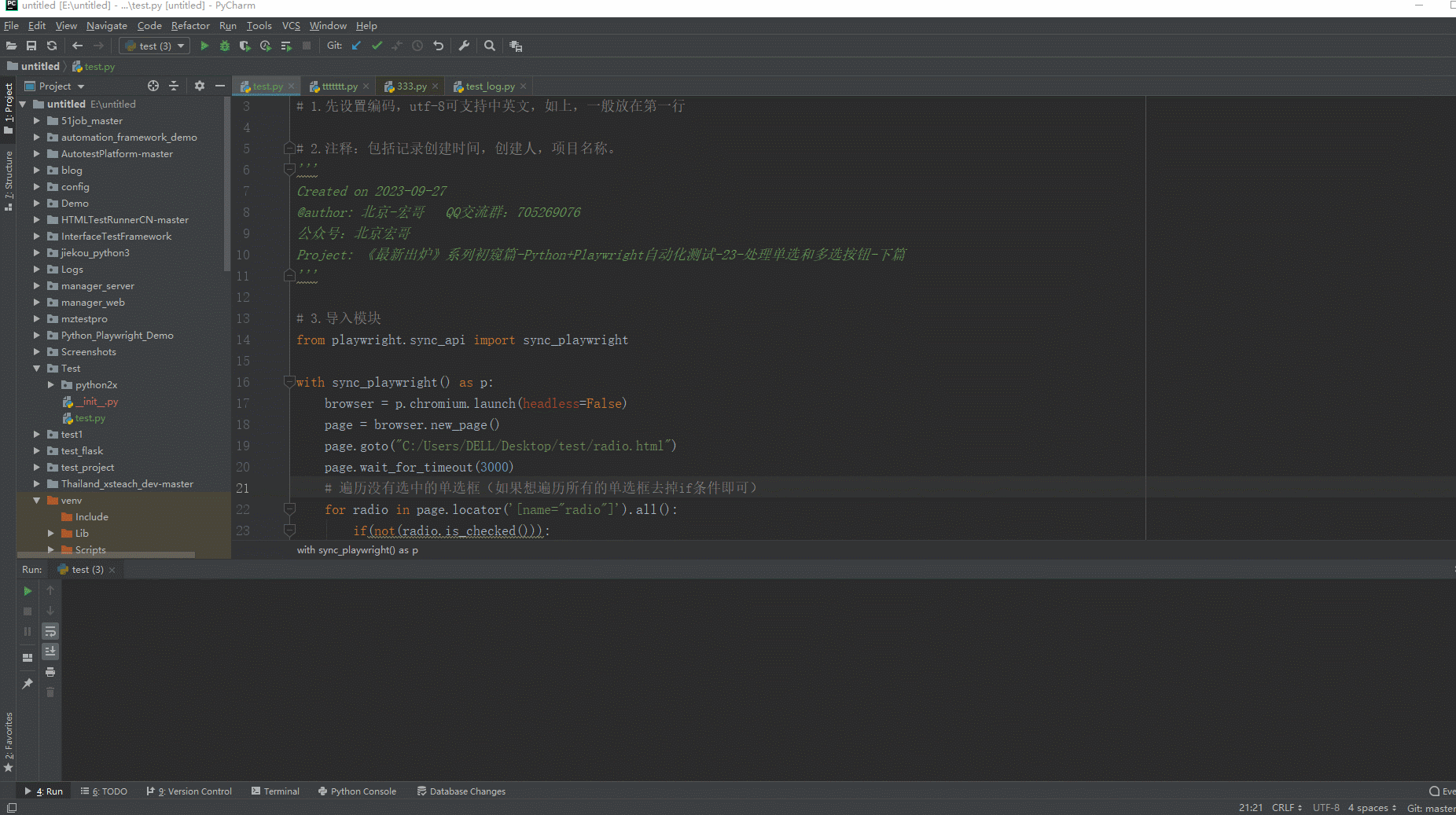
Task: Click the project tree horizontal scrollbar
Action: (105, 554)
